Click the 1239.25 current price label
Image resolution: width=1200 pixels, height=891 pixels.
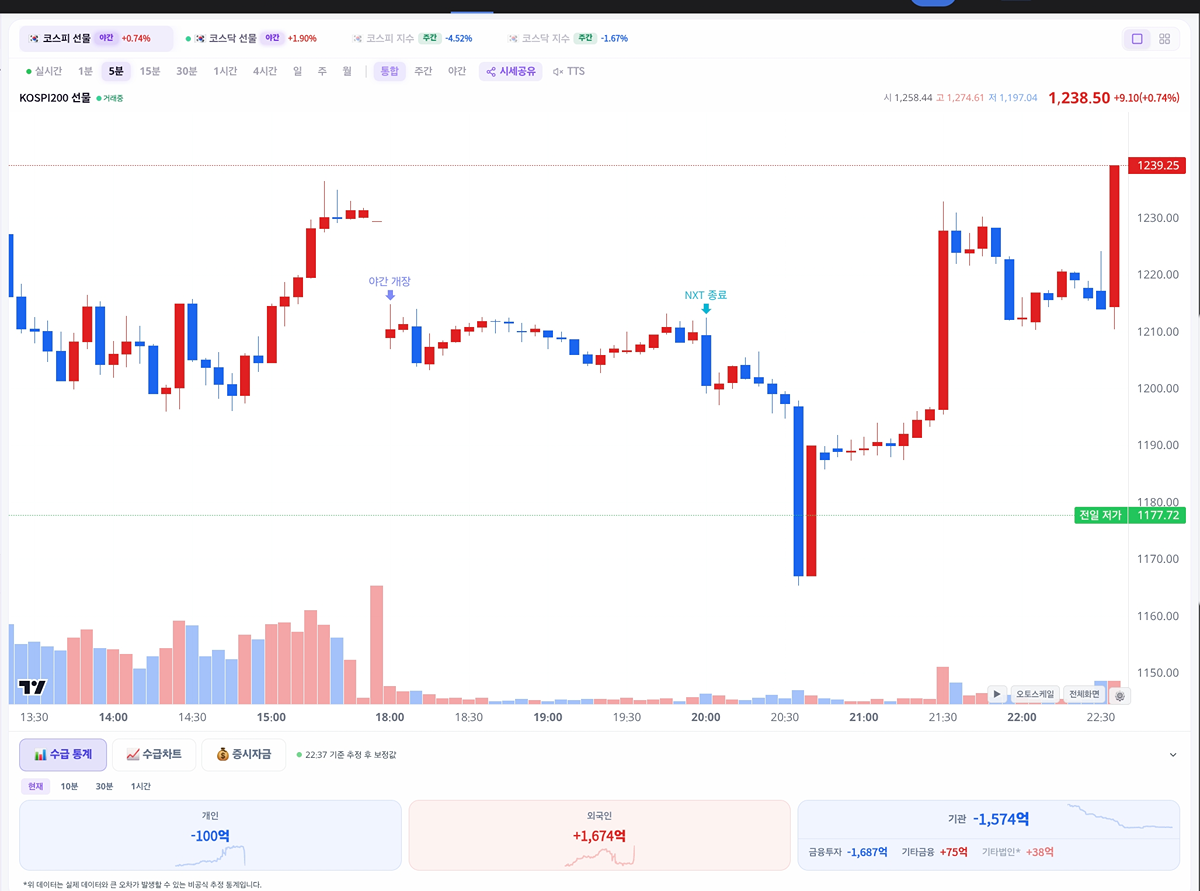1157,166
